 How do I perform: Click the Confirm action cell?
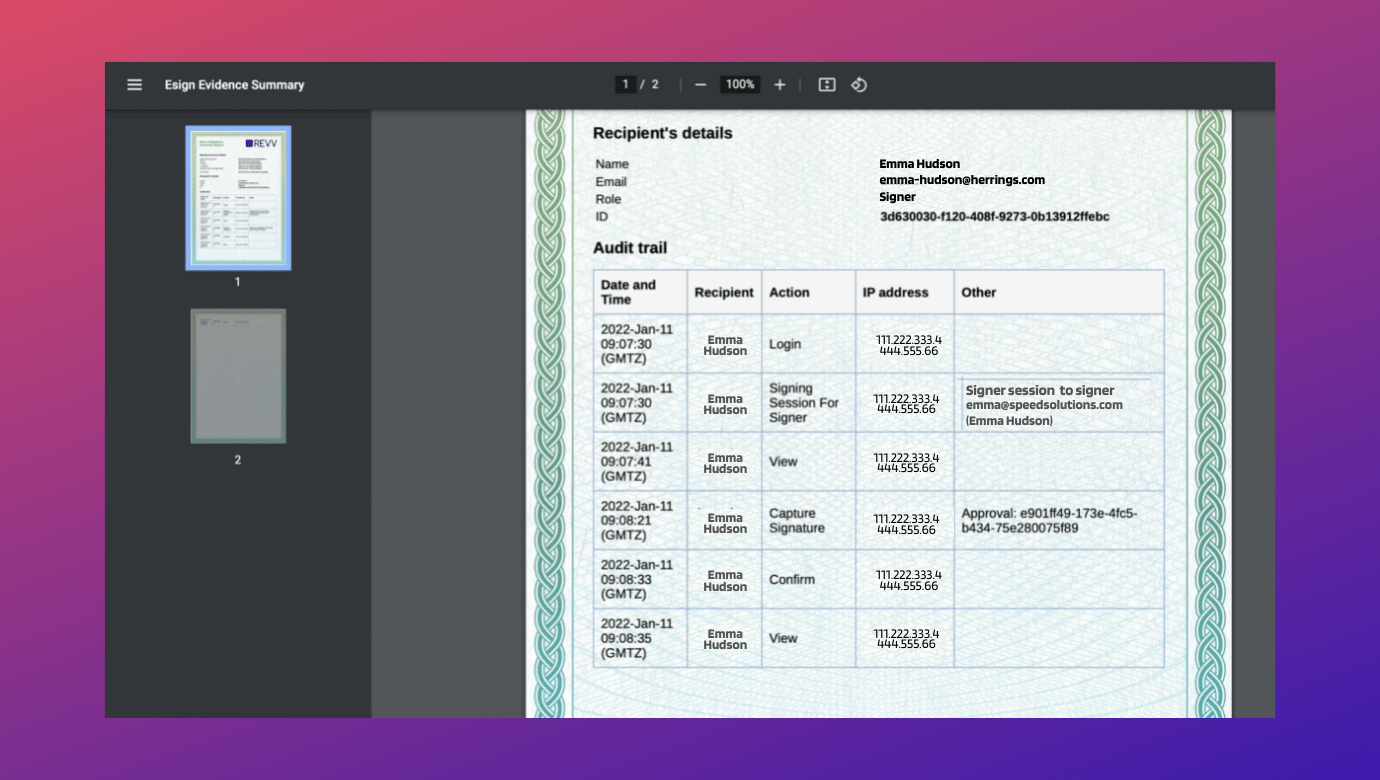tap(792, 579)
